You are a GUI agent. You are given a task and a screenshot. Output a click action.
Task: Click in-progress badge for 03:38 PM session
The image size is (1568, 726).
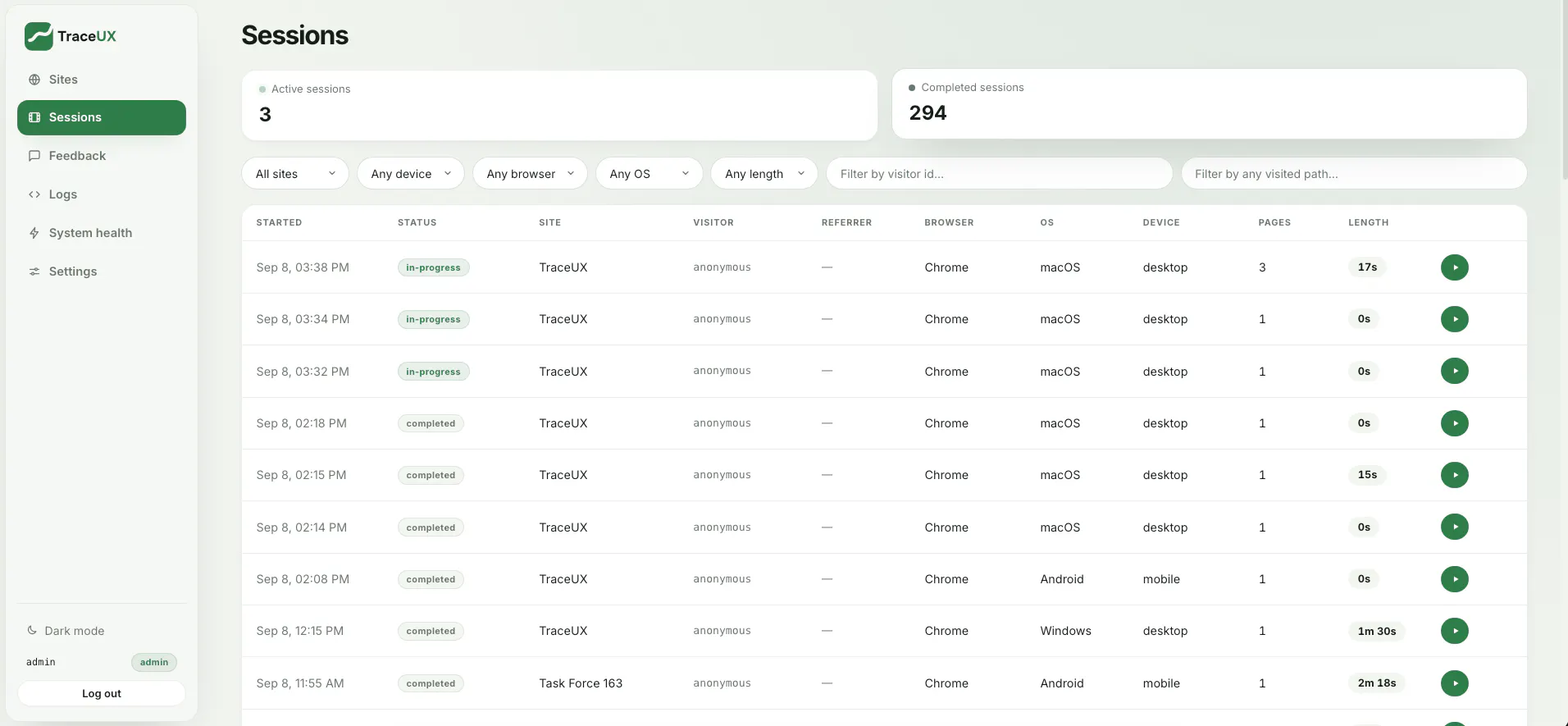pyautogui.click(x=433, y=267)
